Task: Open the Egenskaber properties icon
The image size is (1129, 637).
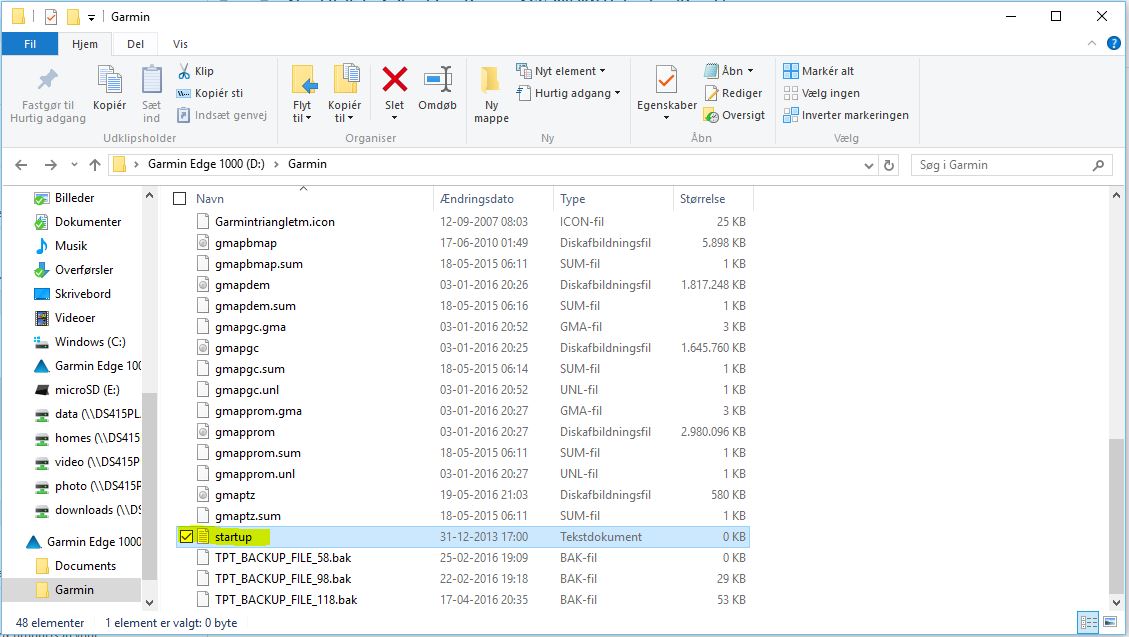Action: click(666, 79)
